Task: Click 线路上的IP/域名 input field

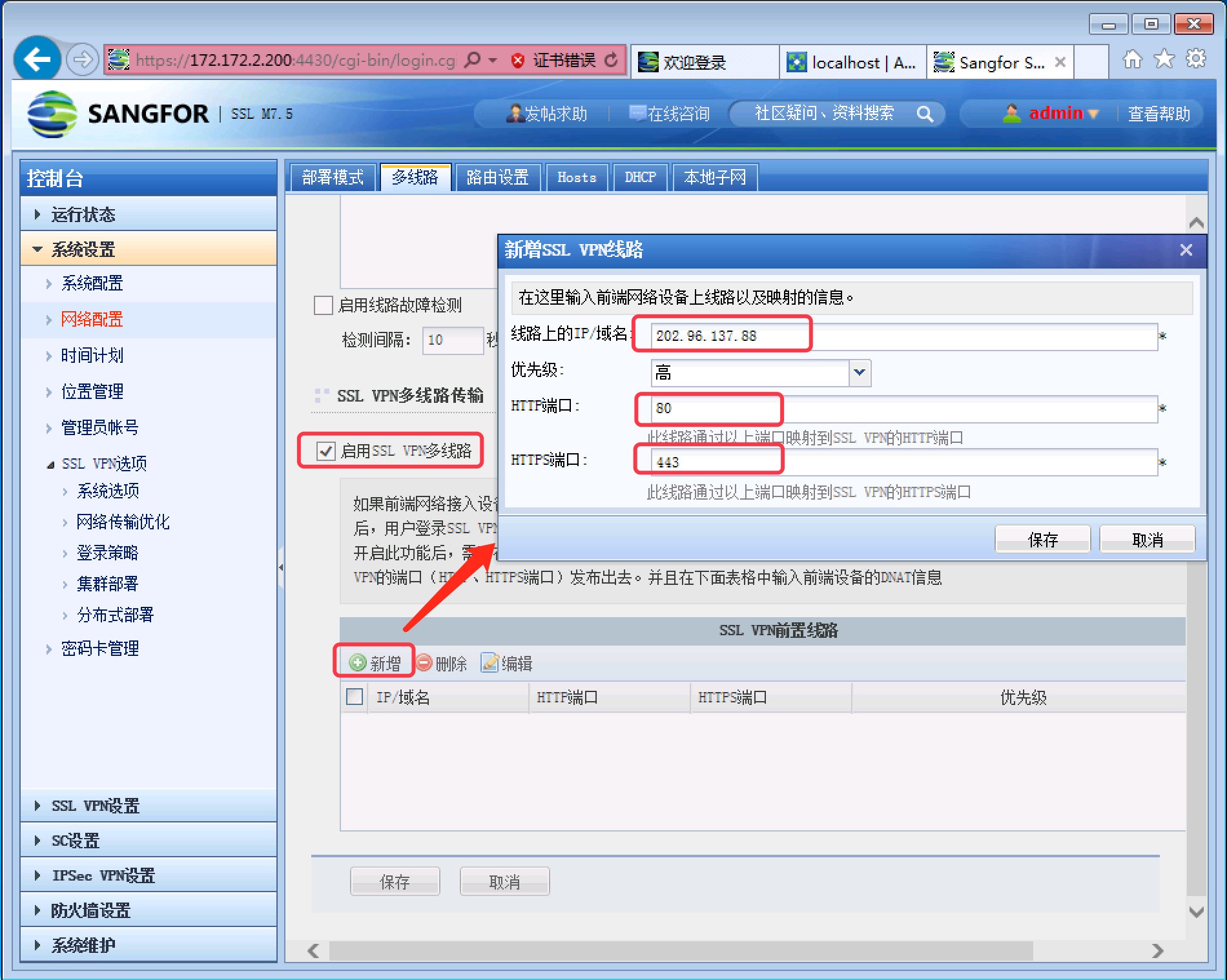Action: coord(904,336)
